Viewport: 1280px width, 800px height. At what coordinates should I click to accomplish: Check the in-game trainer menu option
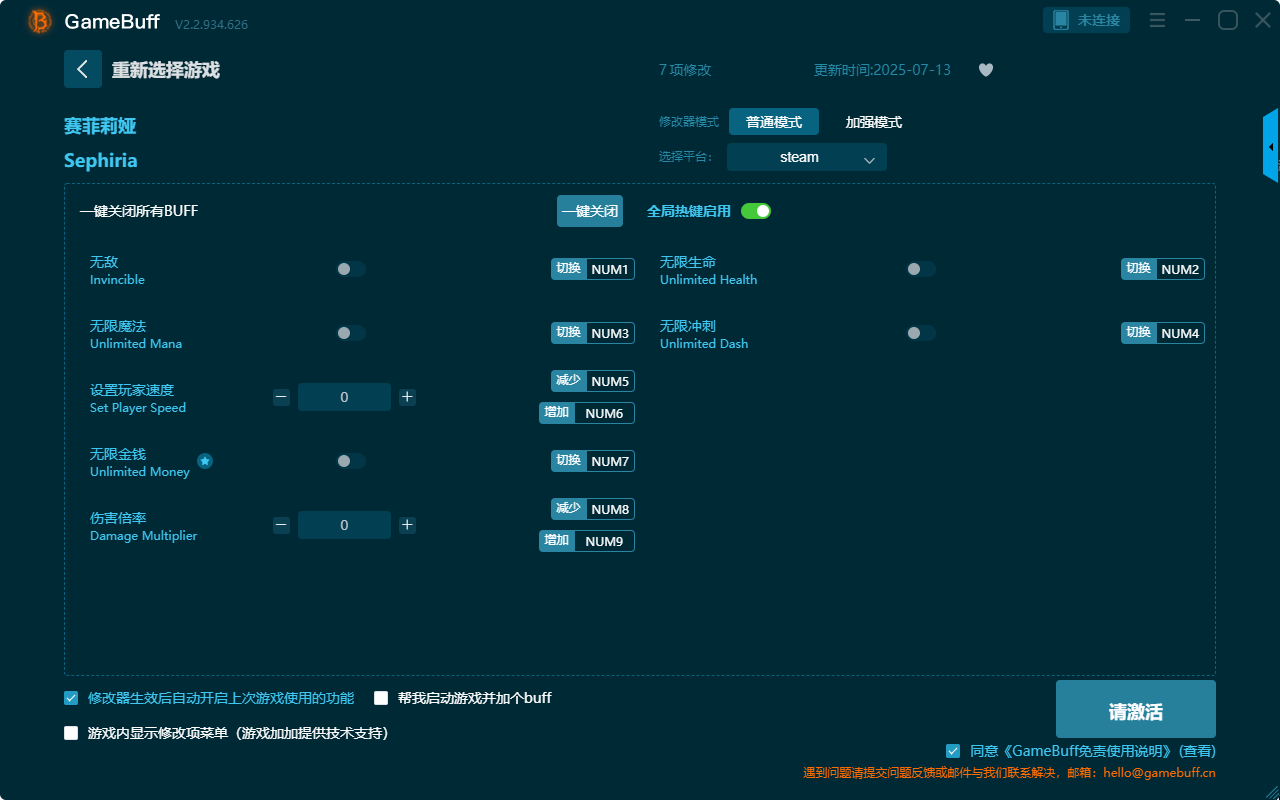click(71, 733)
